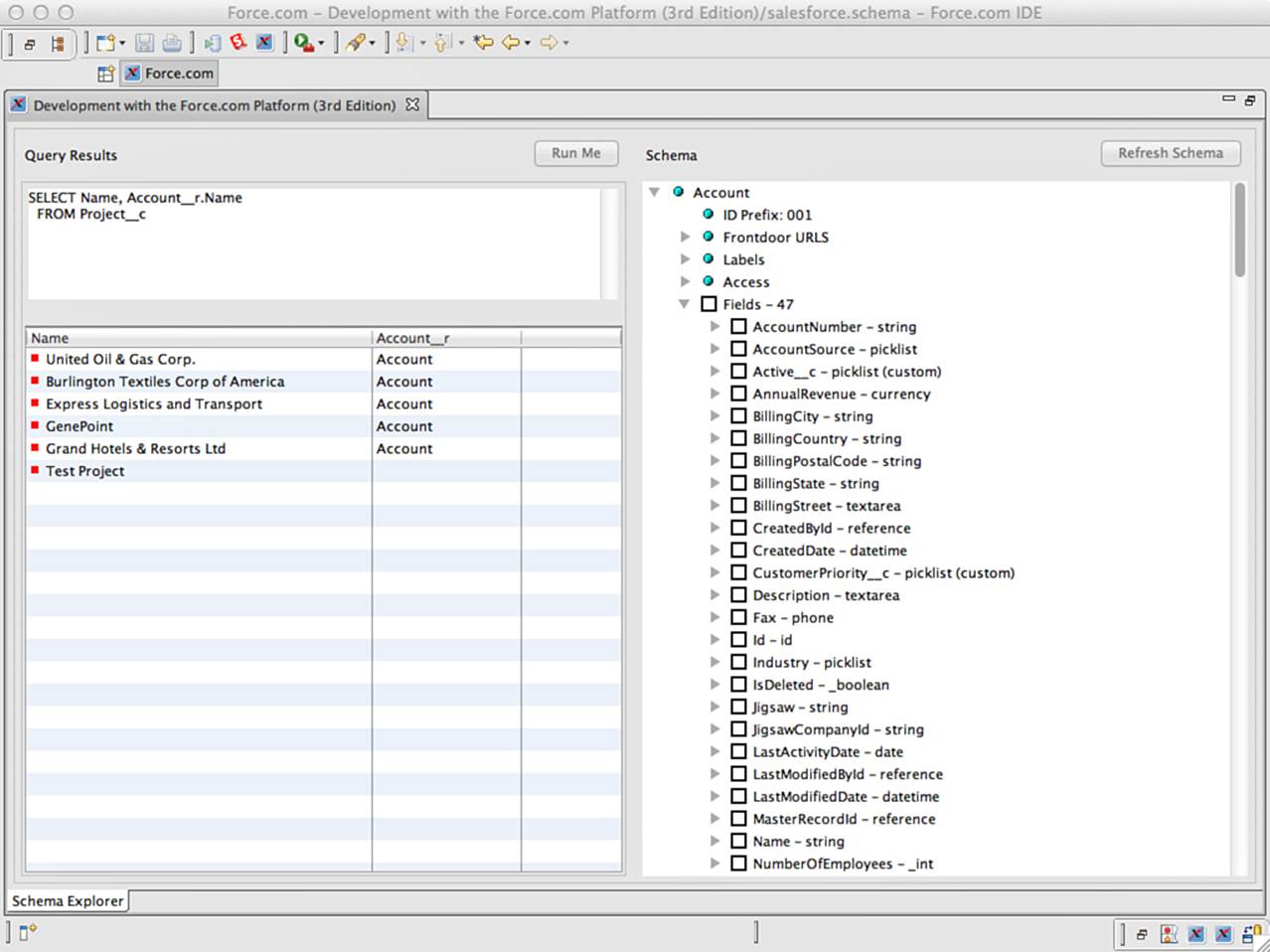Go to the last edit location icon
This screenshot has width=1270, height=952.
pos(484,42)
